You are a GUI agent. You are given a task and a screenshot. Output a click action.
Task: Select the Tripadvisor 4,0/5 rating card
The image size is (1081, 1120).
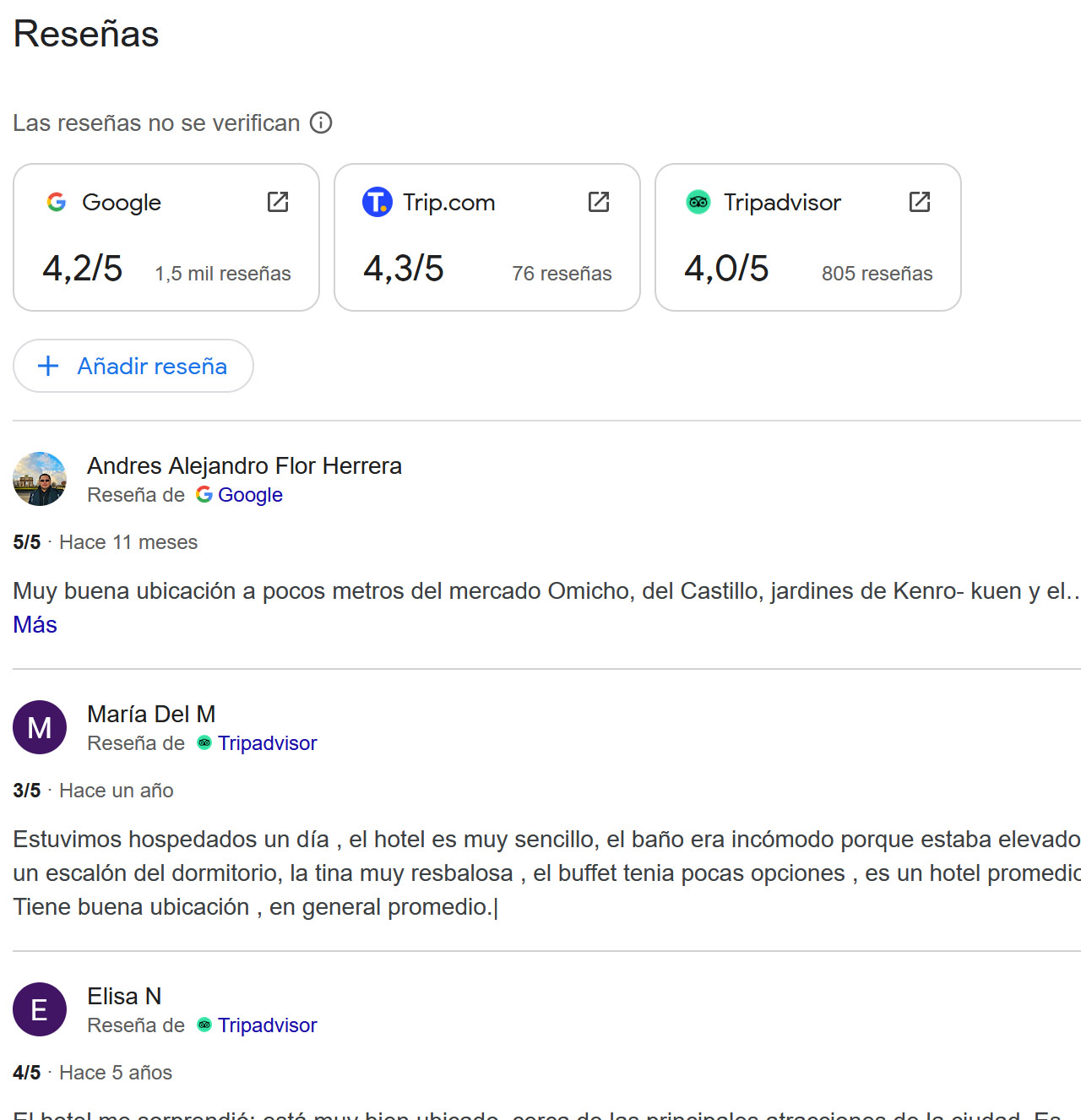[808, 253]
